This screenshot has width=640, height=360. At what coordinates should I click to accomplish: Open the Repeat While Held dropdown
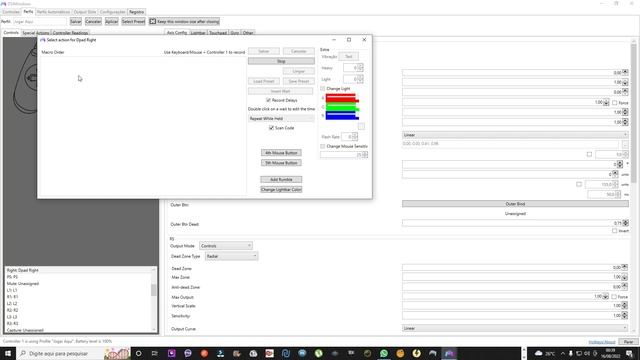[x=281, y=118]
